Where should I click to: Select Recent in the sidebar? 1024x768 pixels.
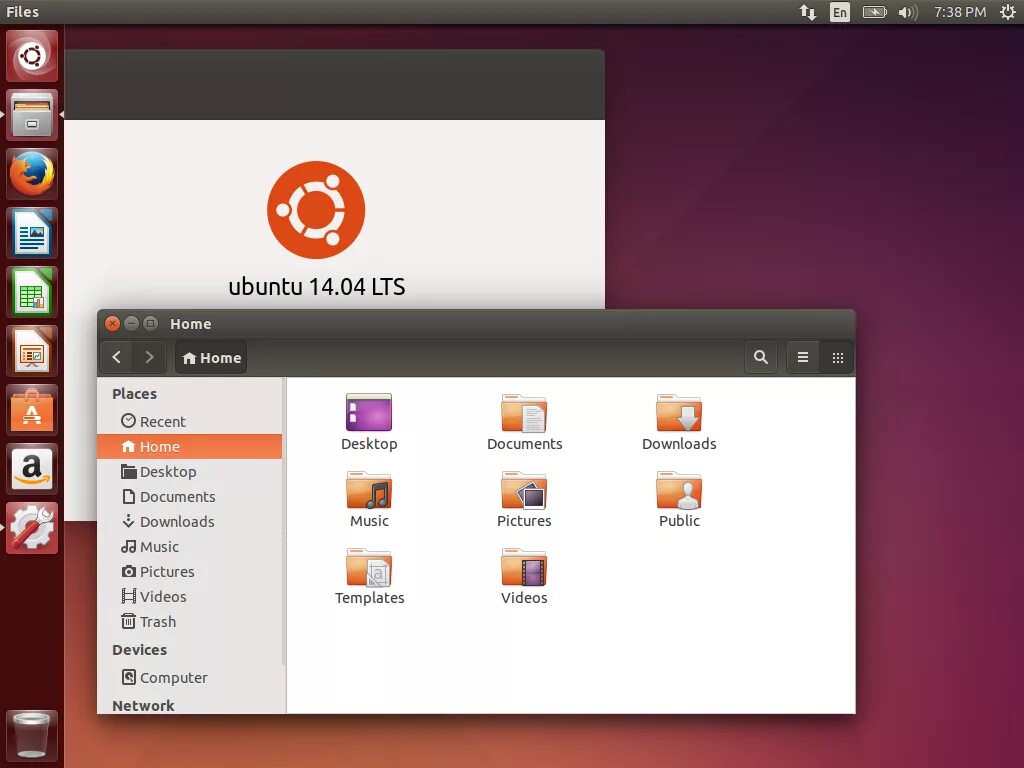(x=189, y=422)
